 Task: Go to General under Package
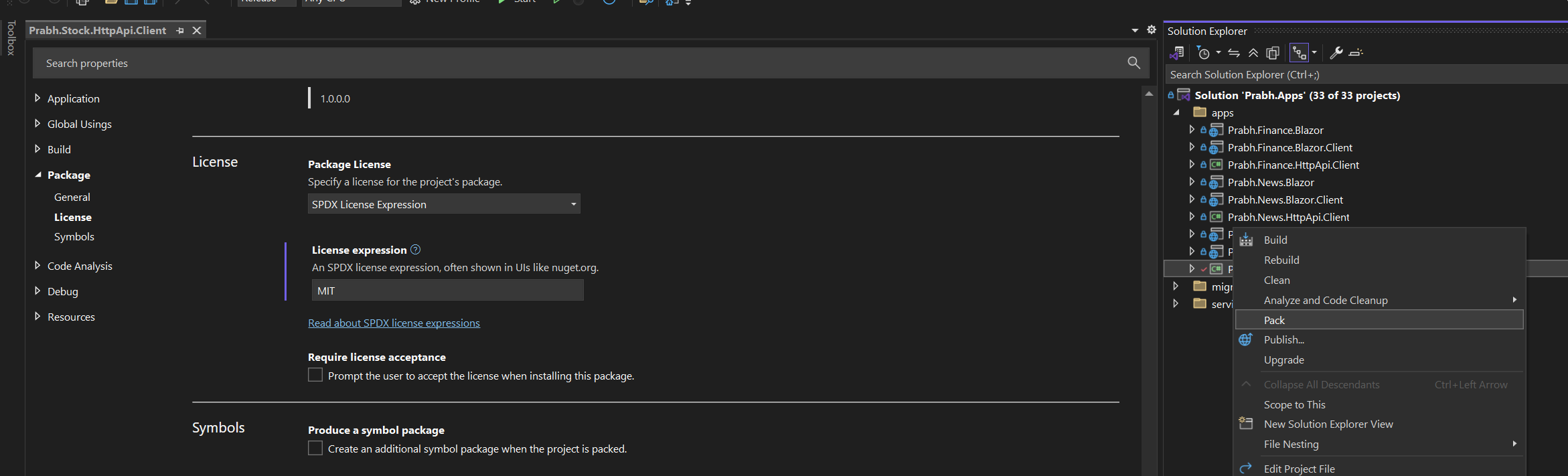72,197
